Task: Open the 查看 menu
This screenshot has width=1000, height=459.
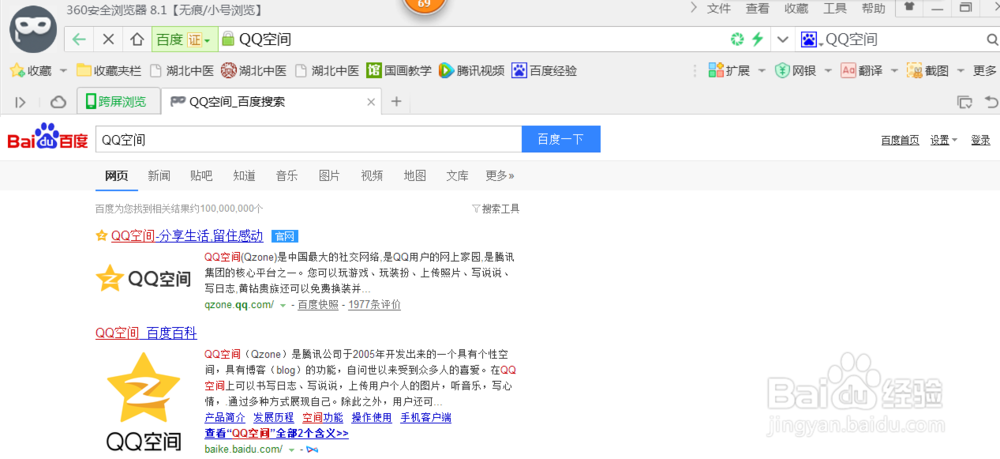Action: [758, 8]
